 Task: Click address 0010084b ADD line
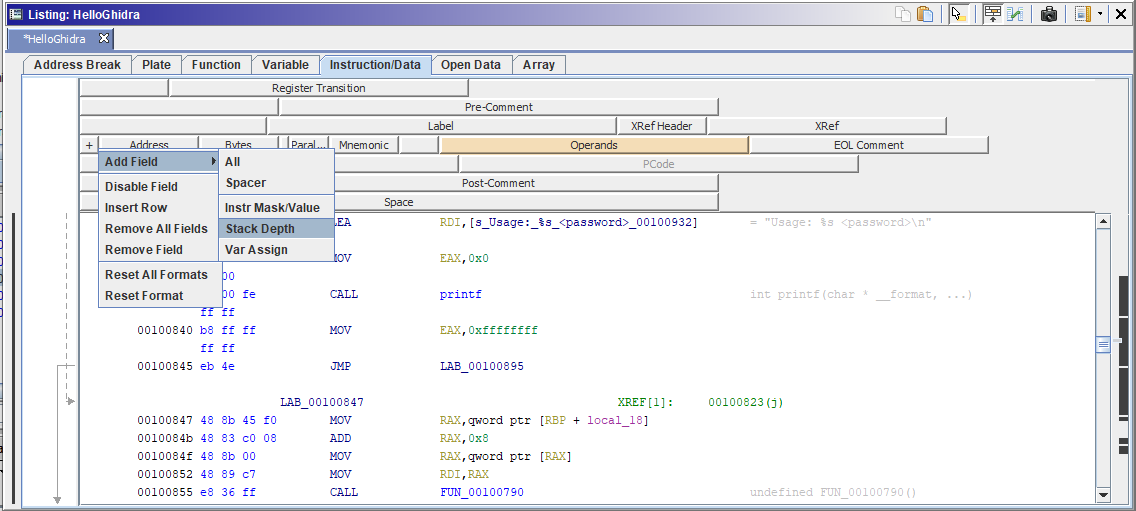(165, 438)
